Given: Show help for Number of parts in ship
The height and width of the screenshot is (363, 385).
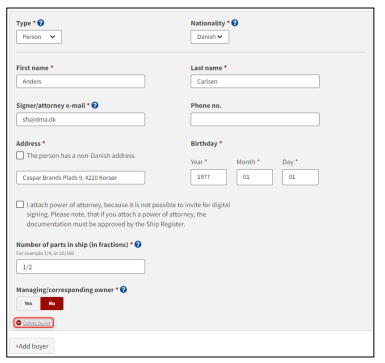Looking at the screenshot, I should 138,244.
